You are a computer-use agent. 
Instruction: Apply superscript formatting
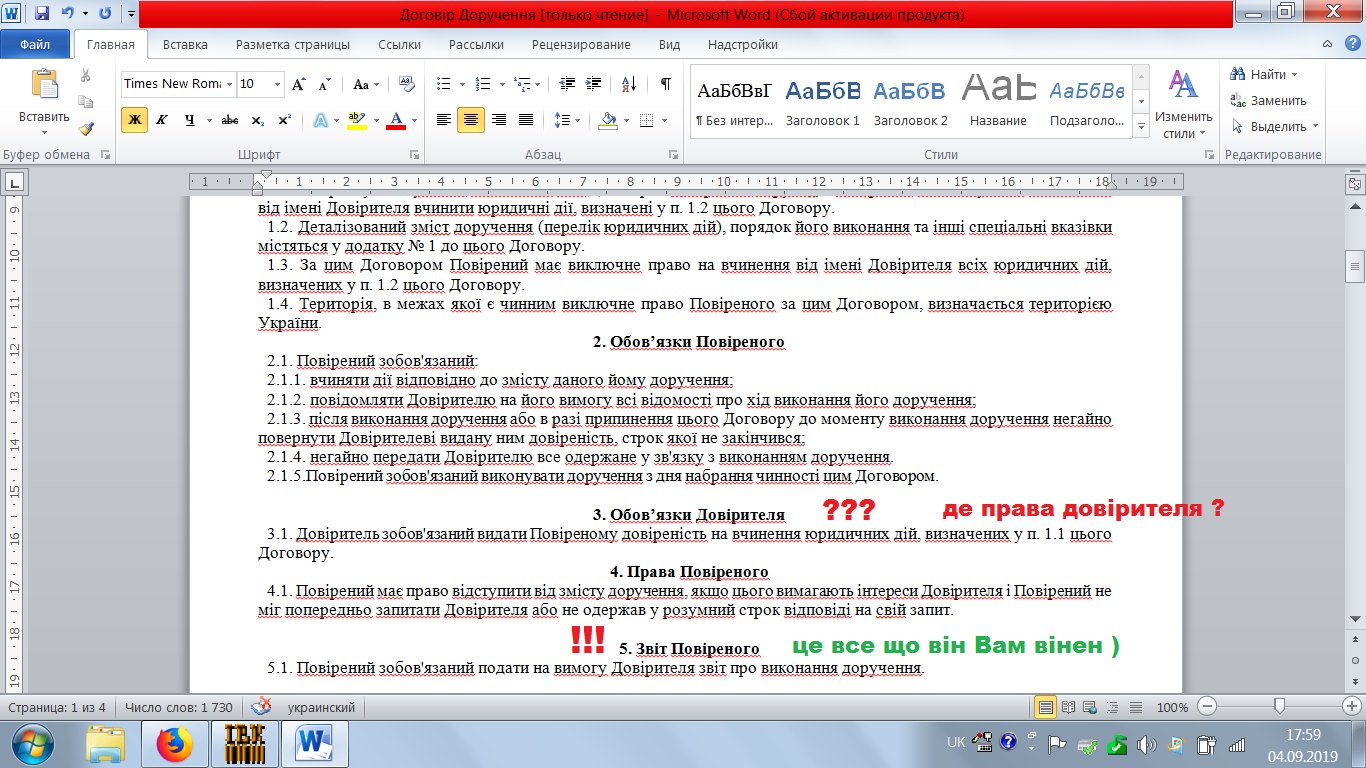coord(285,120)
